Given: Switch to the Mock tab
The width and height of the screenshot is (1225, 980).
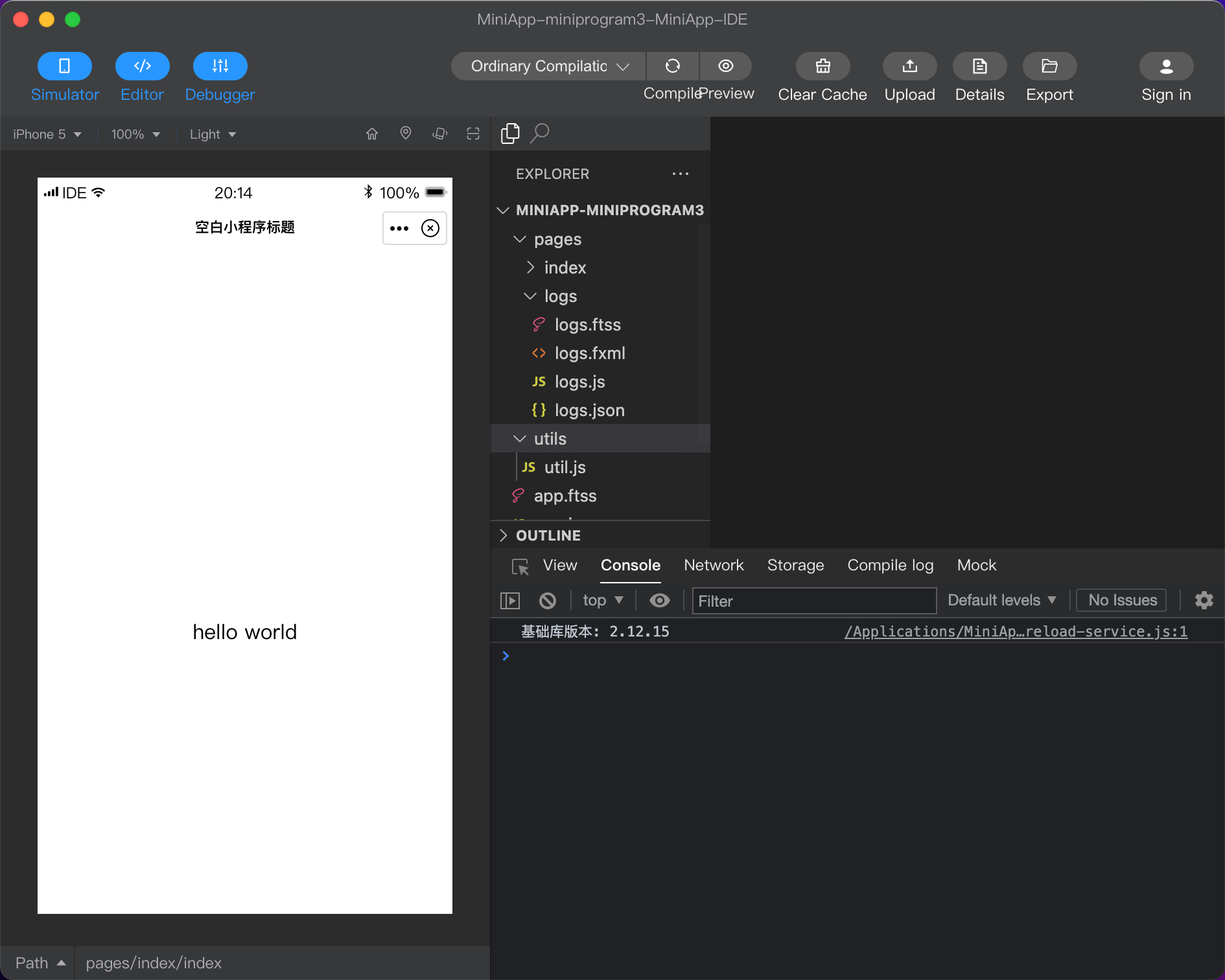Looking at the screenshot, I should click(977, 565).
